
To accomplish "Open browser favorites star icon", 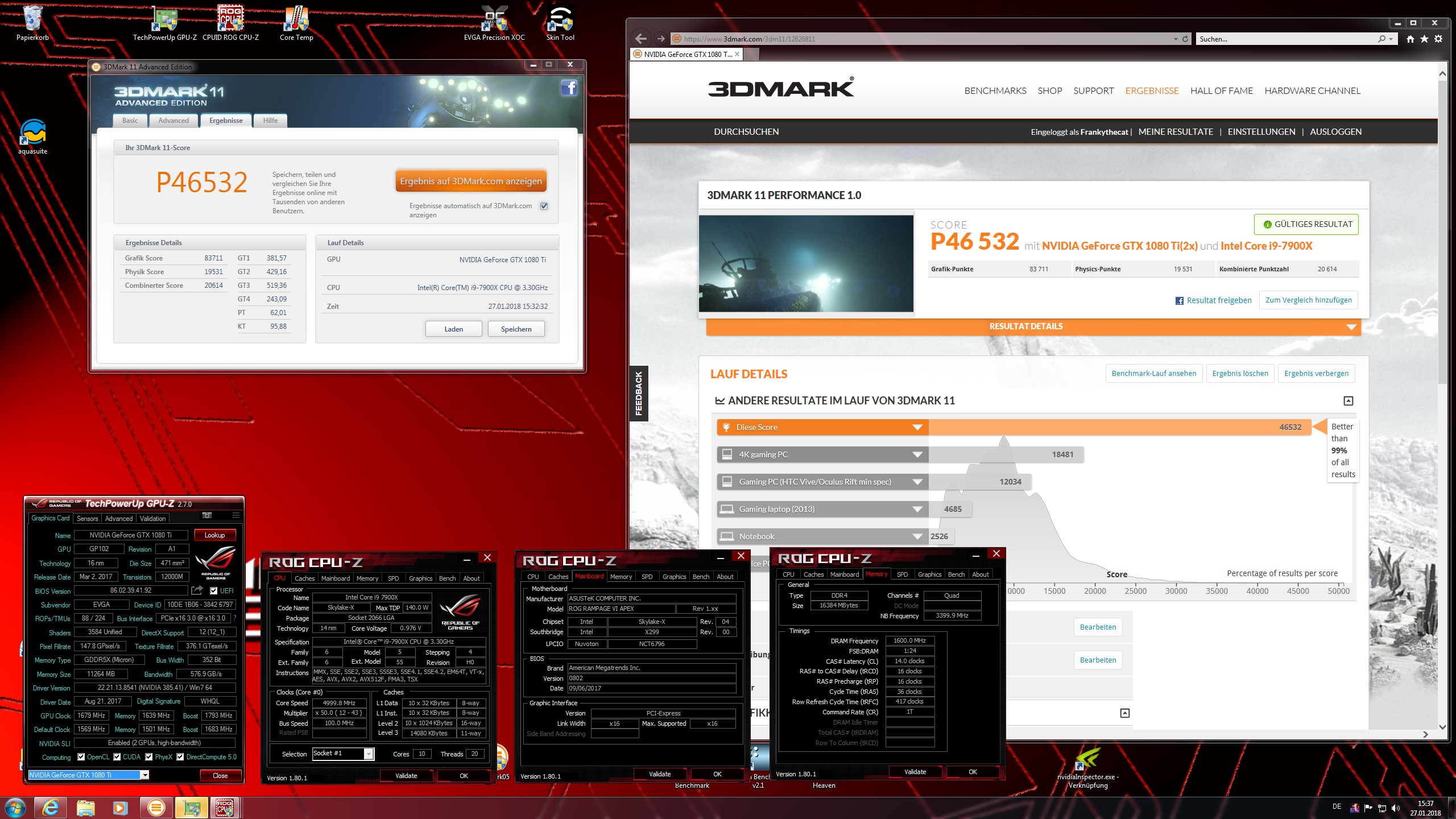I will click(x=1424, y=39).
